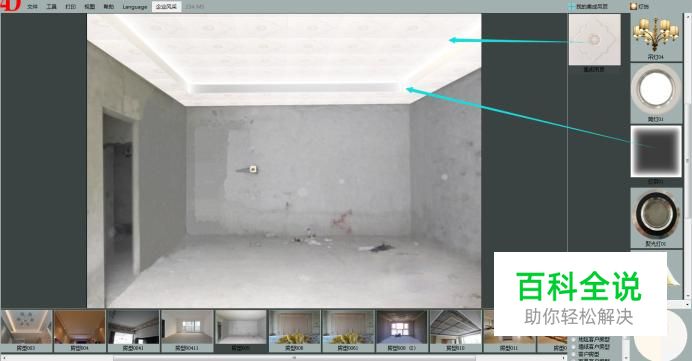Open the 工具 menu
Screen dimensions: 692x361
[51, 7]
